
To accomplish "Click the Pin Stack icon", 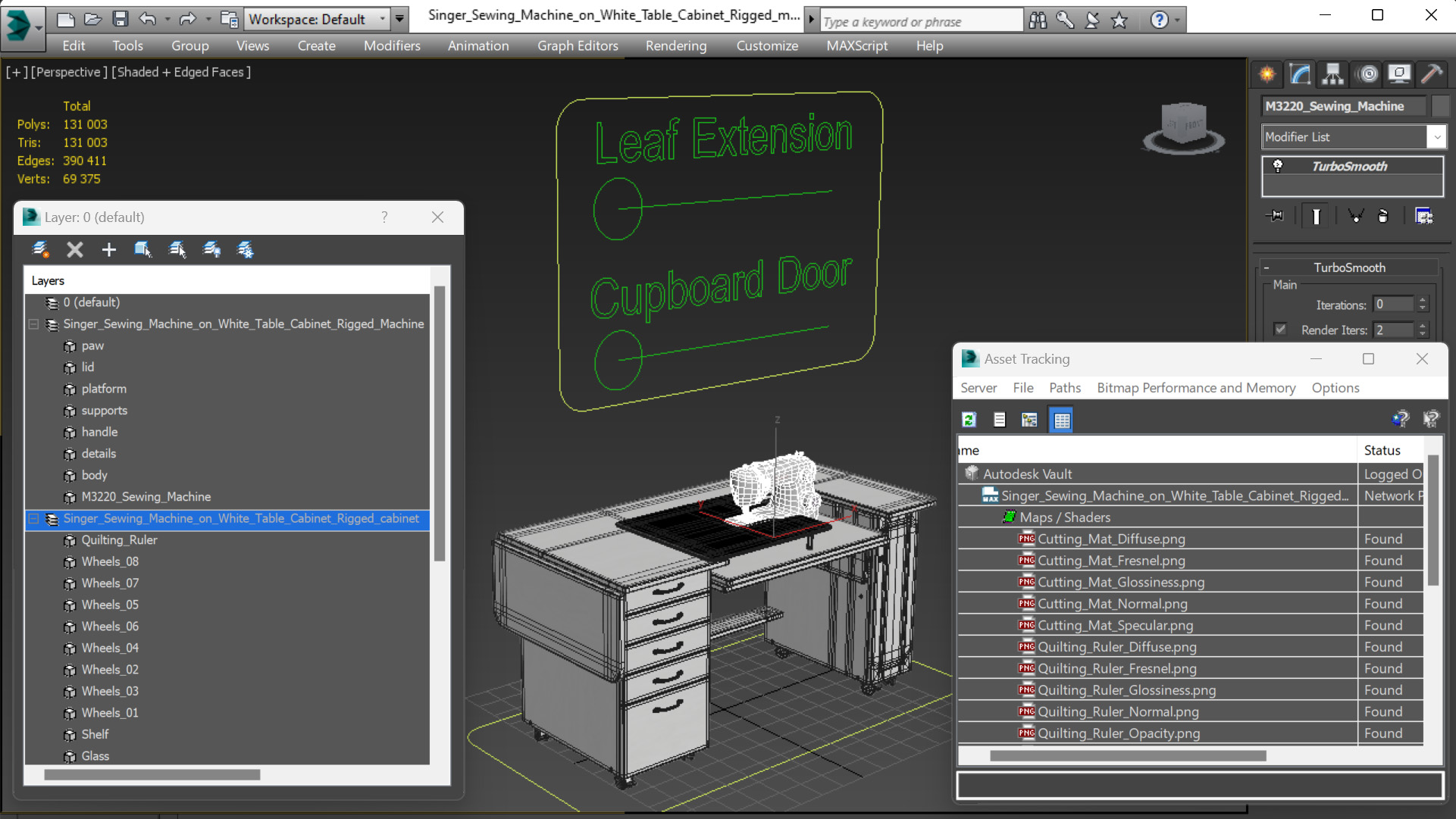I will coord(1276,216).
